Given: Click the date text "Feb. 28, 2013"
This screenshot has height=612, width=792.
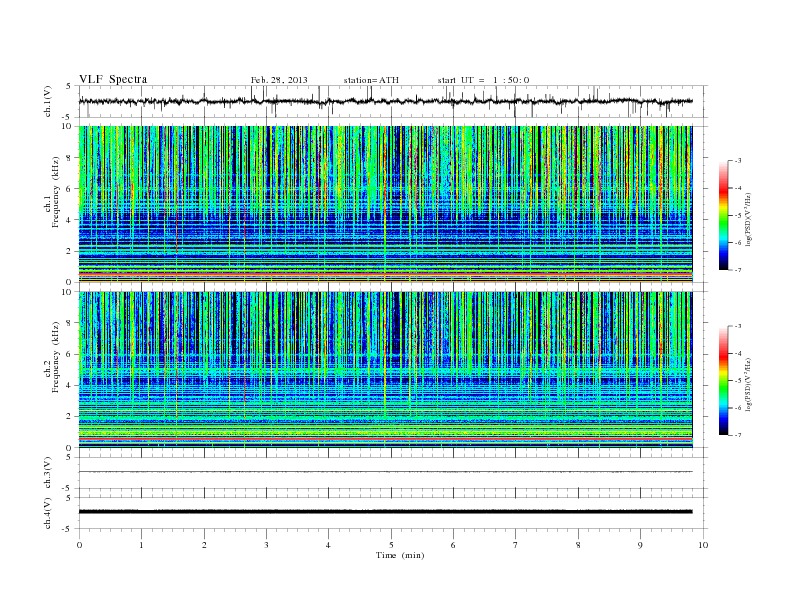Looking at the screenshot, I should [279, 80].
